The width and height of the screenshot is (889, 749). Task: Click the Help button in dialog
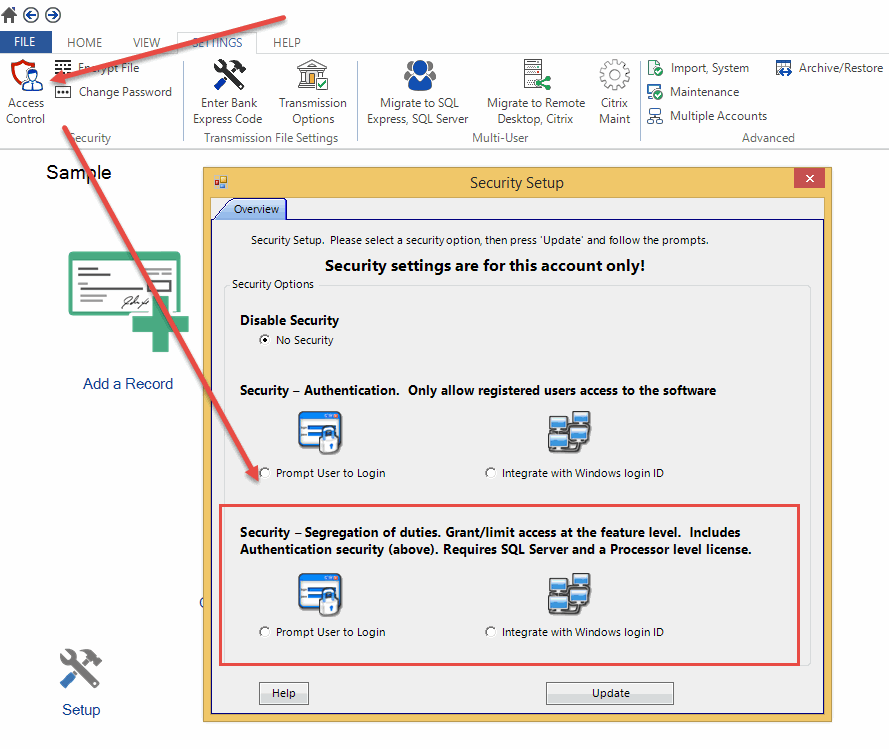click(284, 693)
